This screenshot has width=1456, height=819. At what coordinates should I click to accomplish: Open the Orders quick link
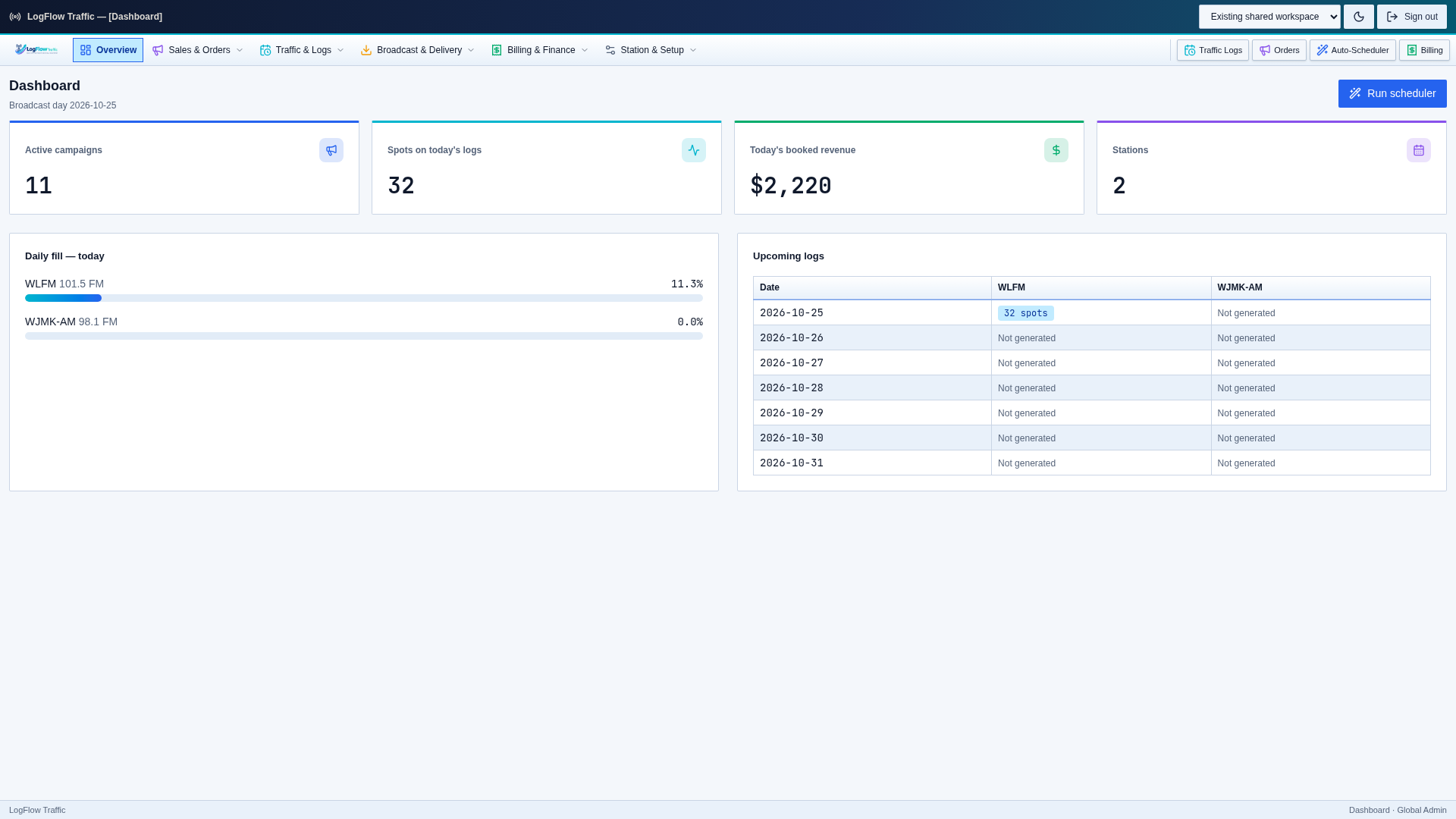1279,50
